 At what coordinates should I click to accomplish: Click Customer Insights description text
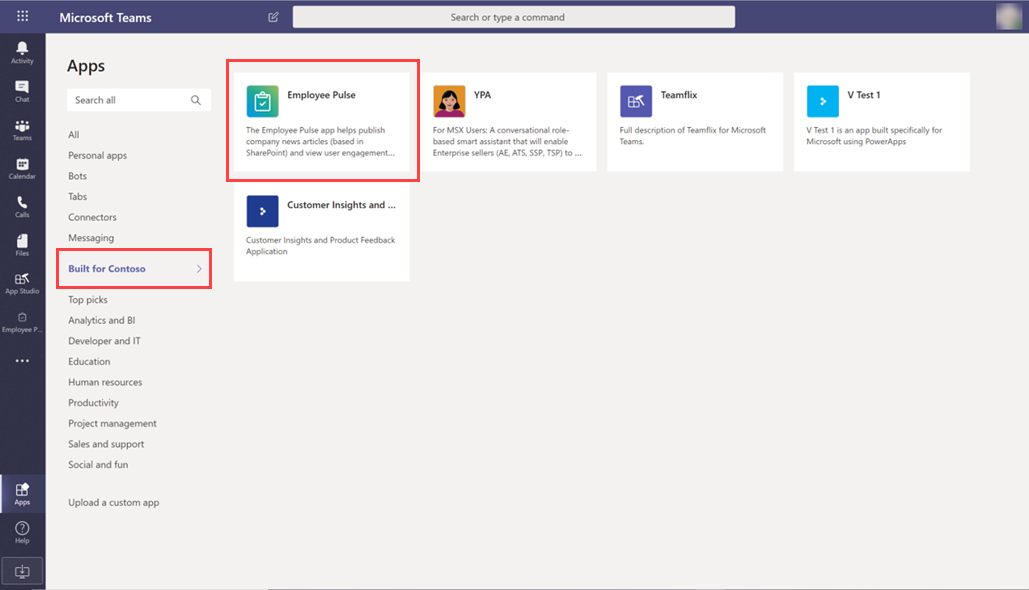point(320,245)
